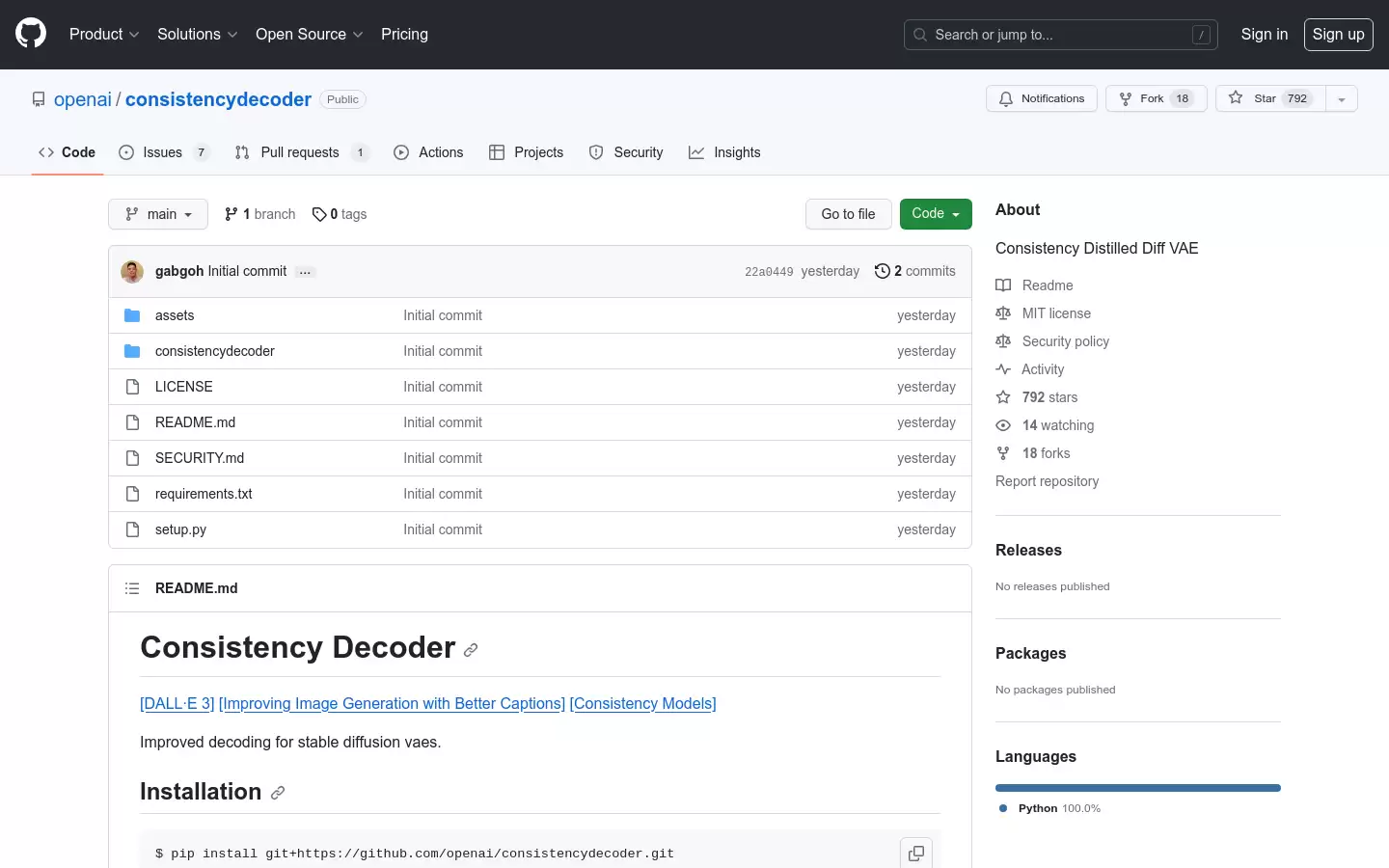Open the main branch dropdown
Screen dimensions: 1389x868
pyautogui.click(x=158, y=214)
